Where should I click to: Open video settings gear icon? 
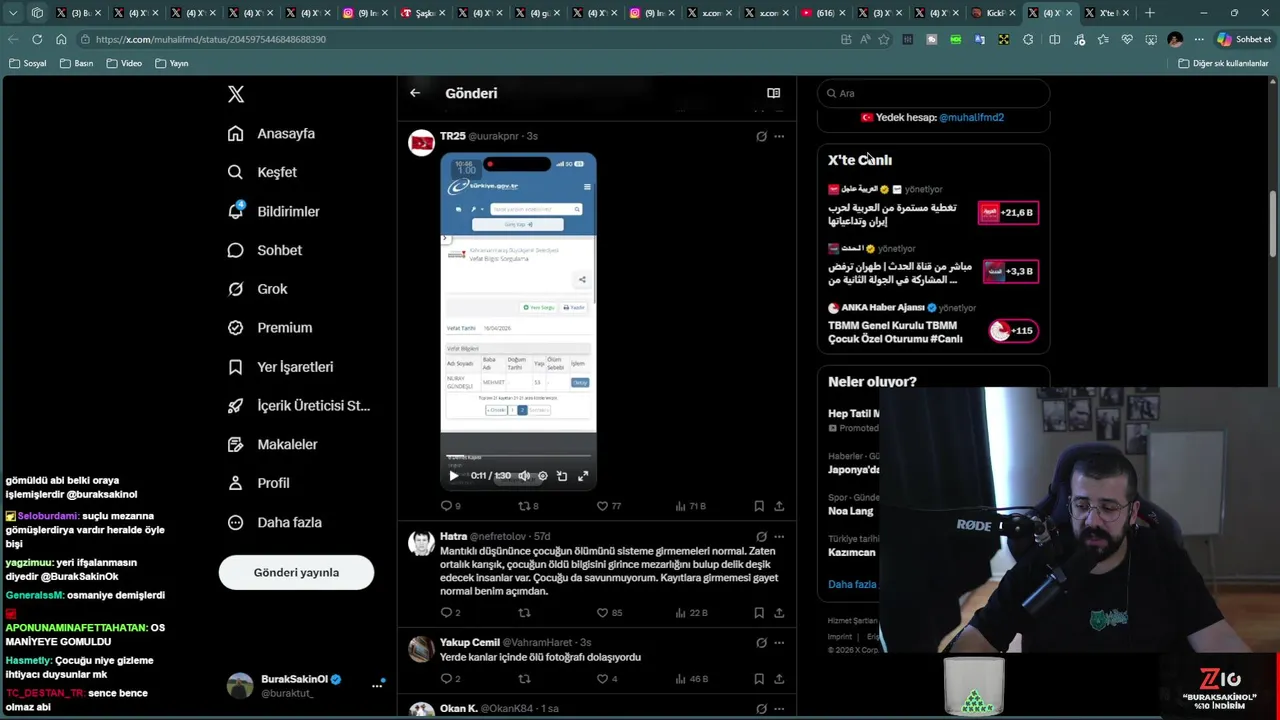543,476
